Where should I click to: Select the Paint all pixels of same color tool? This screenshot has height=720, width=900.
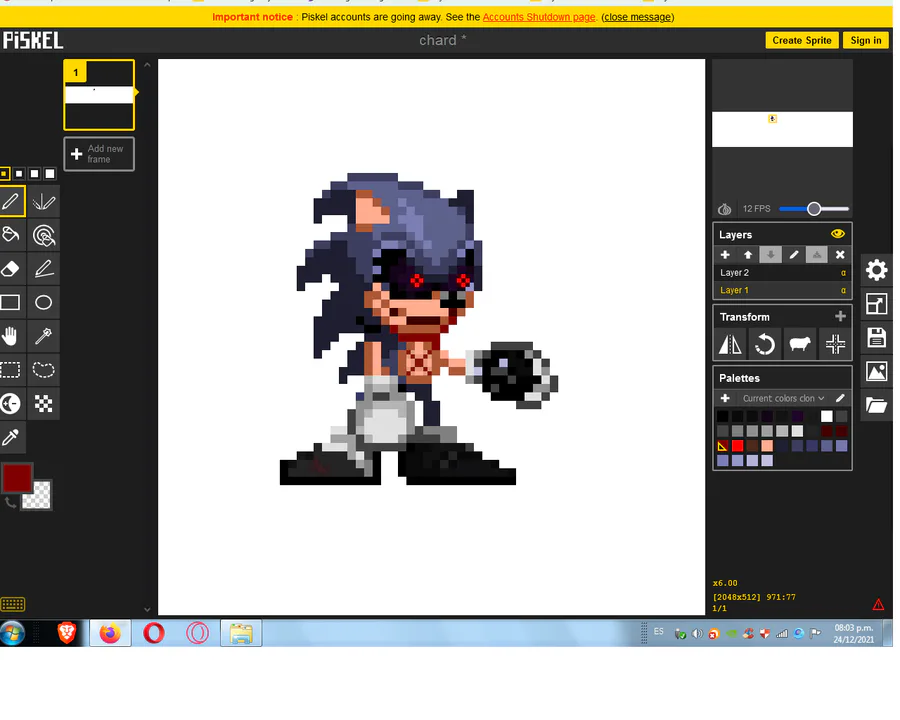tap(44, 235)
